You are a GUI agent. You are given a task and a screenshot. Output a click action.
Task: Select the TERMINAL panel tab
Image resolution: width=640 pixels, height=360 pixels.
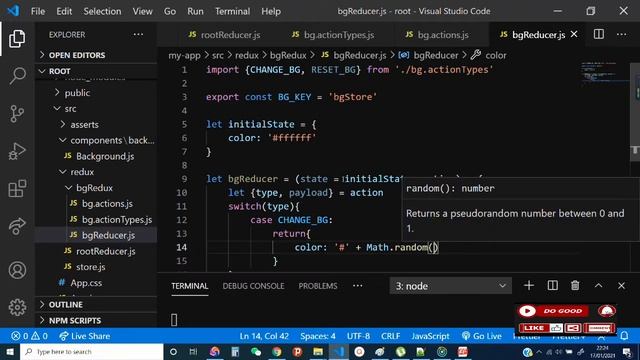click(x=189, y=286)
